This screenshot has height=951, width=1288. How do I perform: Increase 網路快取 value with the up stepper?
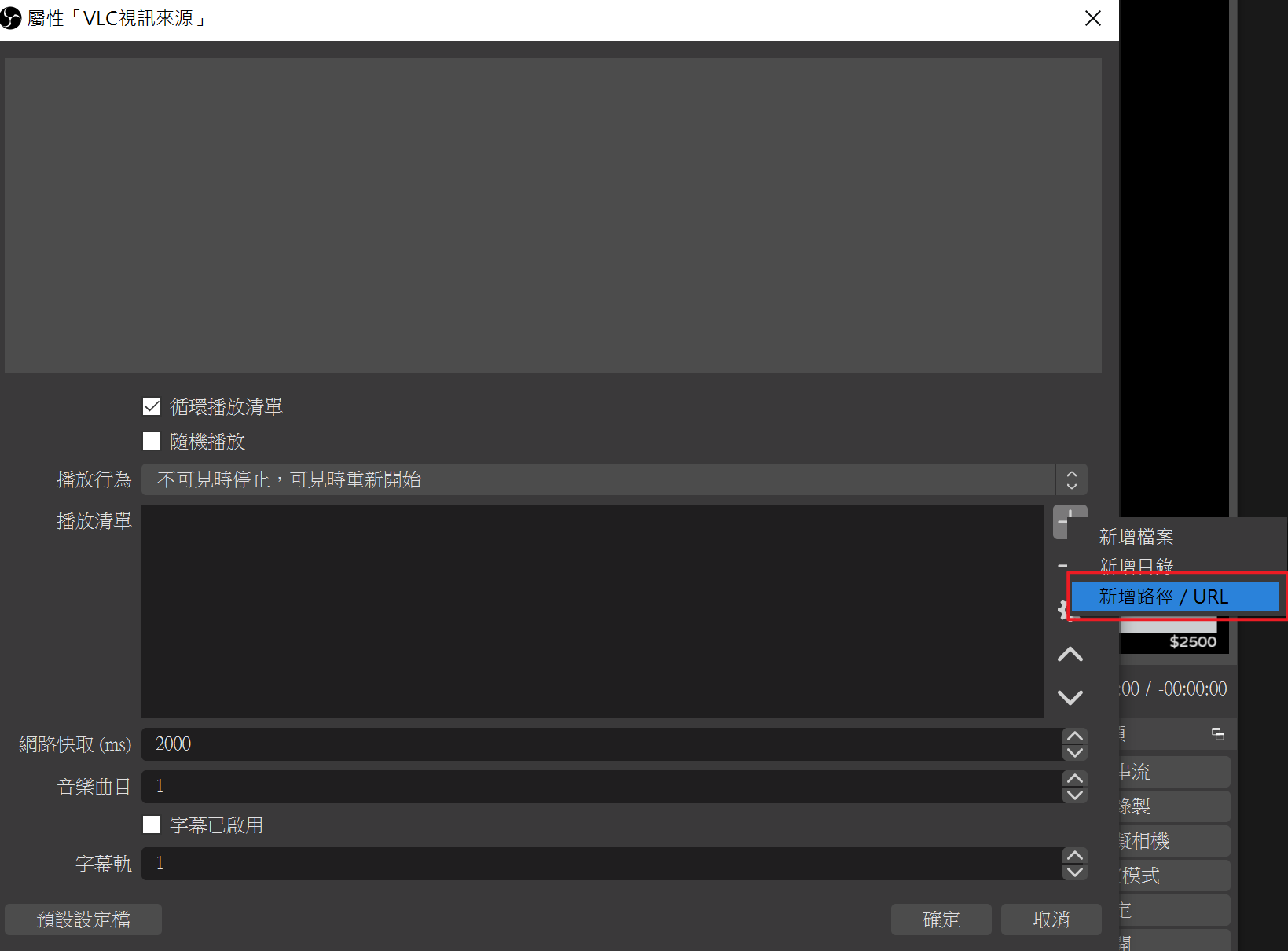[x=1074, y=736]
